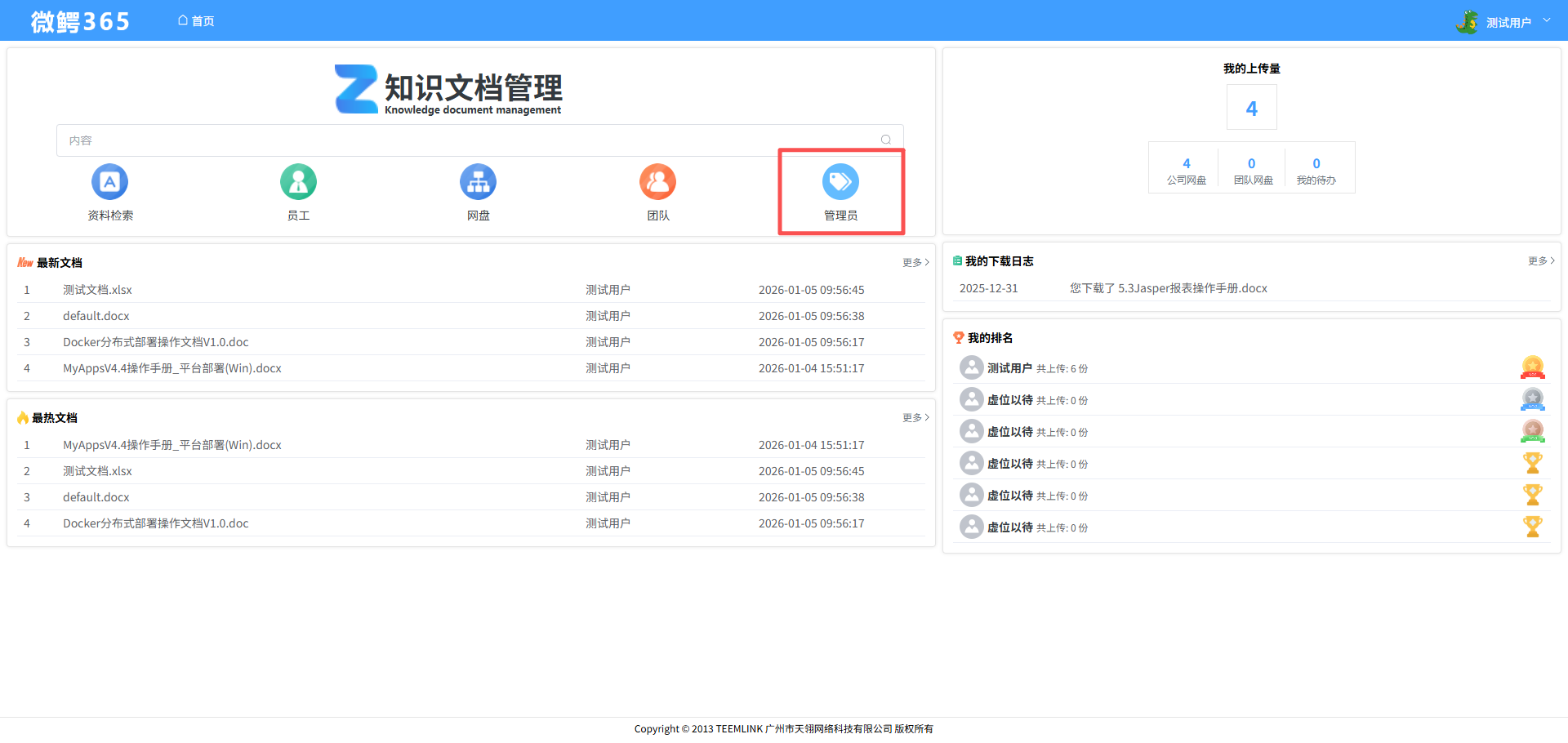Click the 测试用户 crocodile avatar icon
The image size is (1568, 743).
[x=1467, y=22]
